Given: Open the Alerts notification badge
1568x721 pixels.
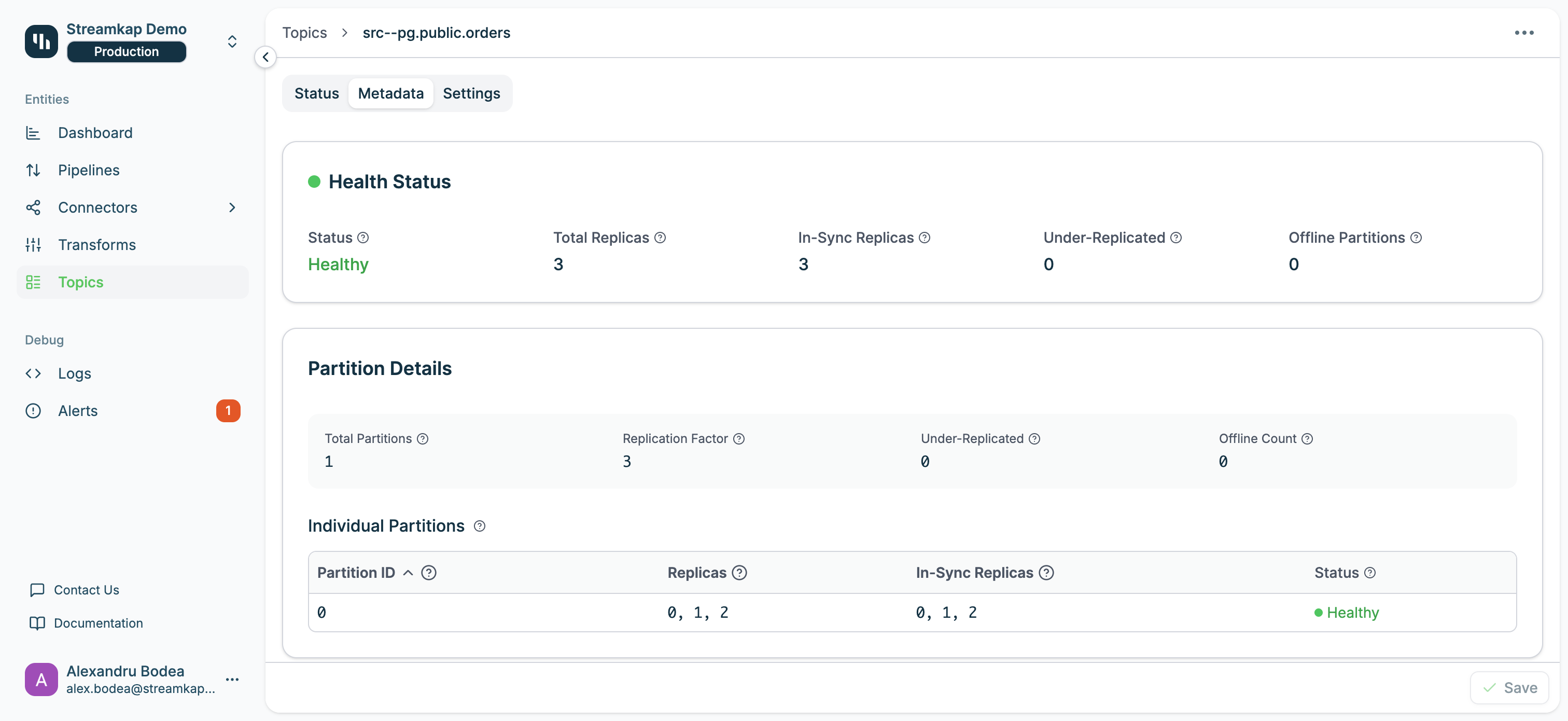Looking at the screenshot, I should point(228,410).
